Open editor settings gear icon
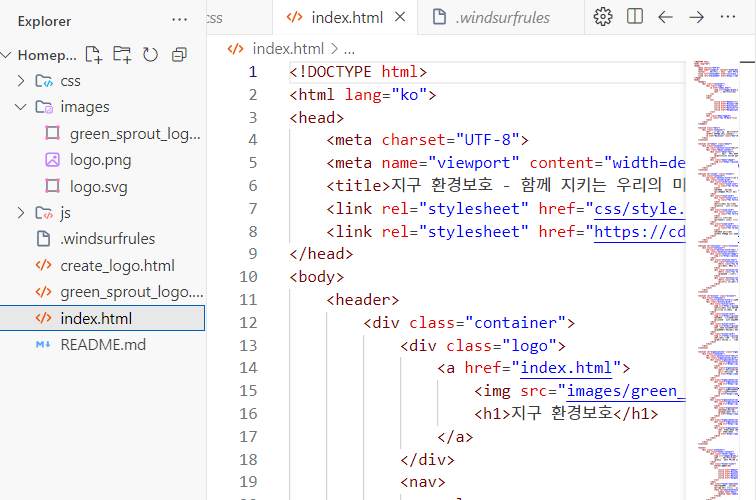The width and height of the screenshot is (756, 500). [x=603, y=17]
